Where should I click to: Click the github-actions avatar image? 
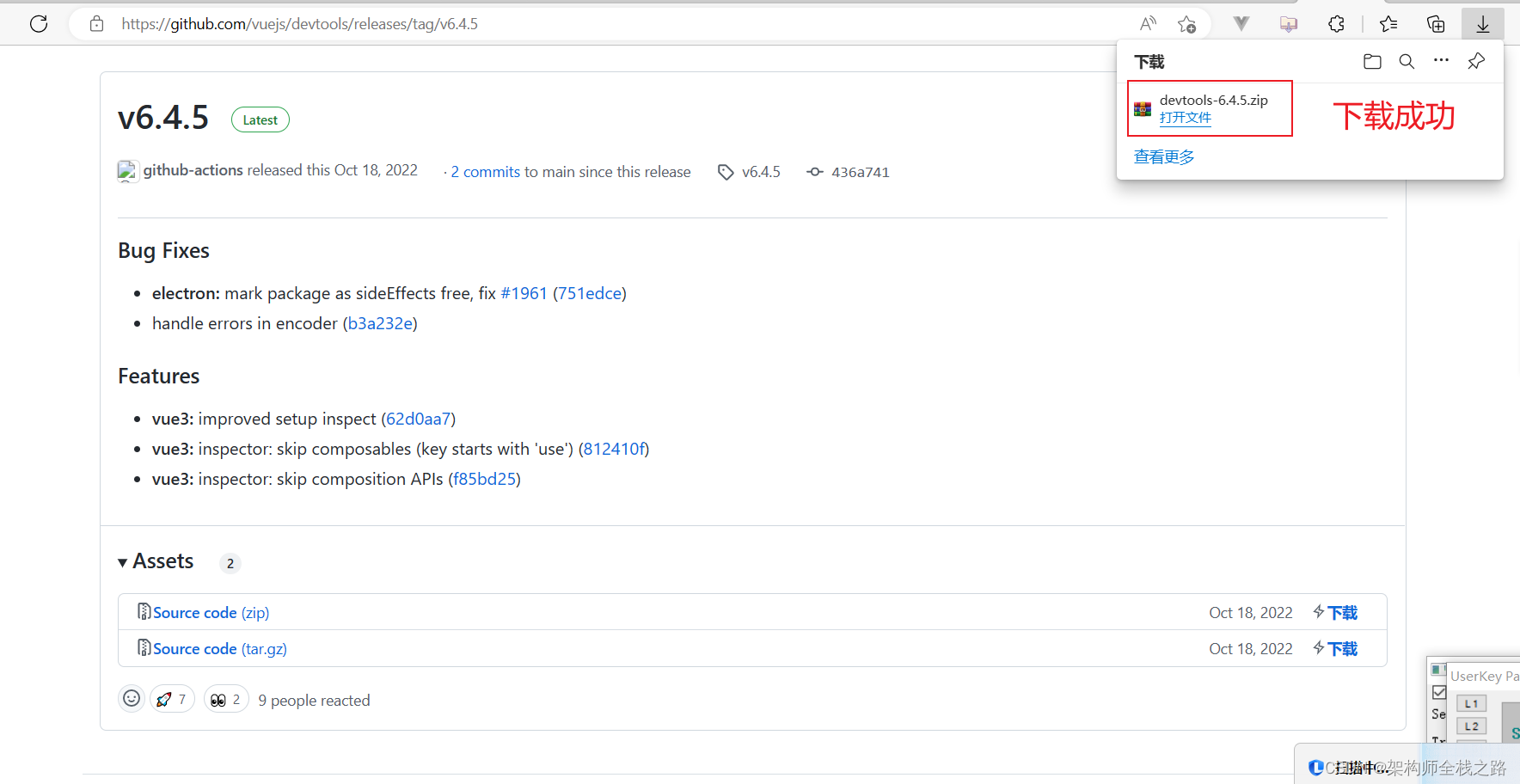(x=127, y=171)
